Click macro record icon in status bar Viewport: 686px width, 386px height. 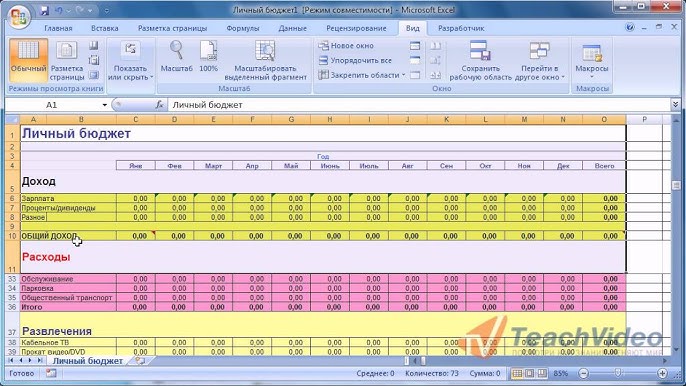point(51,373)
